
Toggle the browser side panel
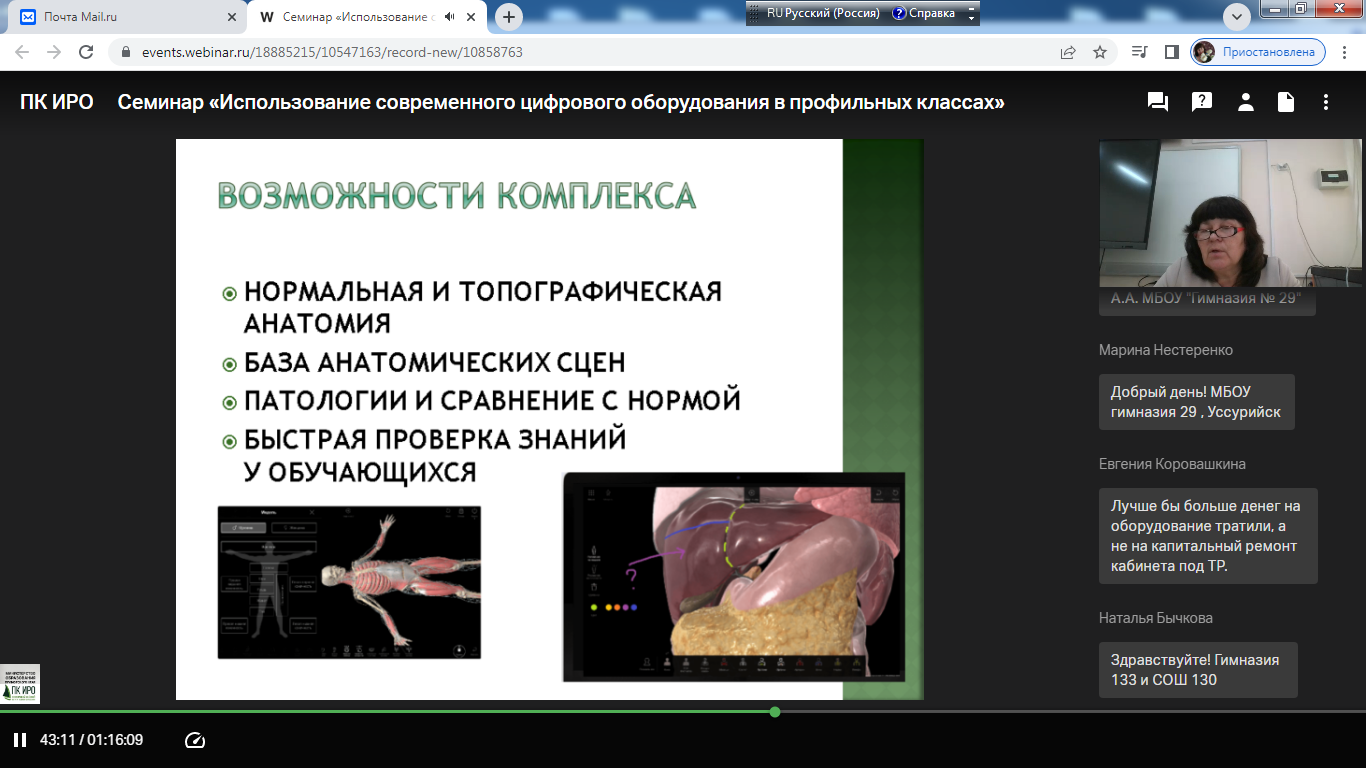(1172, 52)
